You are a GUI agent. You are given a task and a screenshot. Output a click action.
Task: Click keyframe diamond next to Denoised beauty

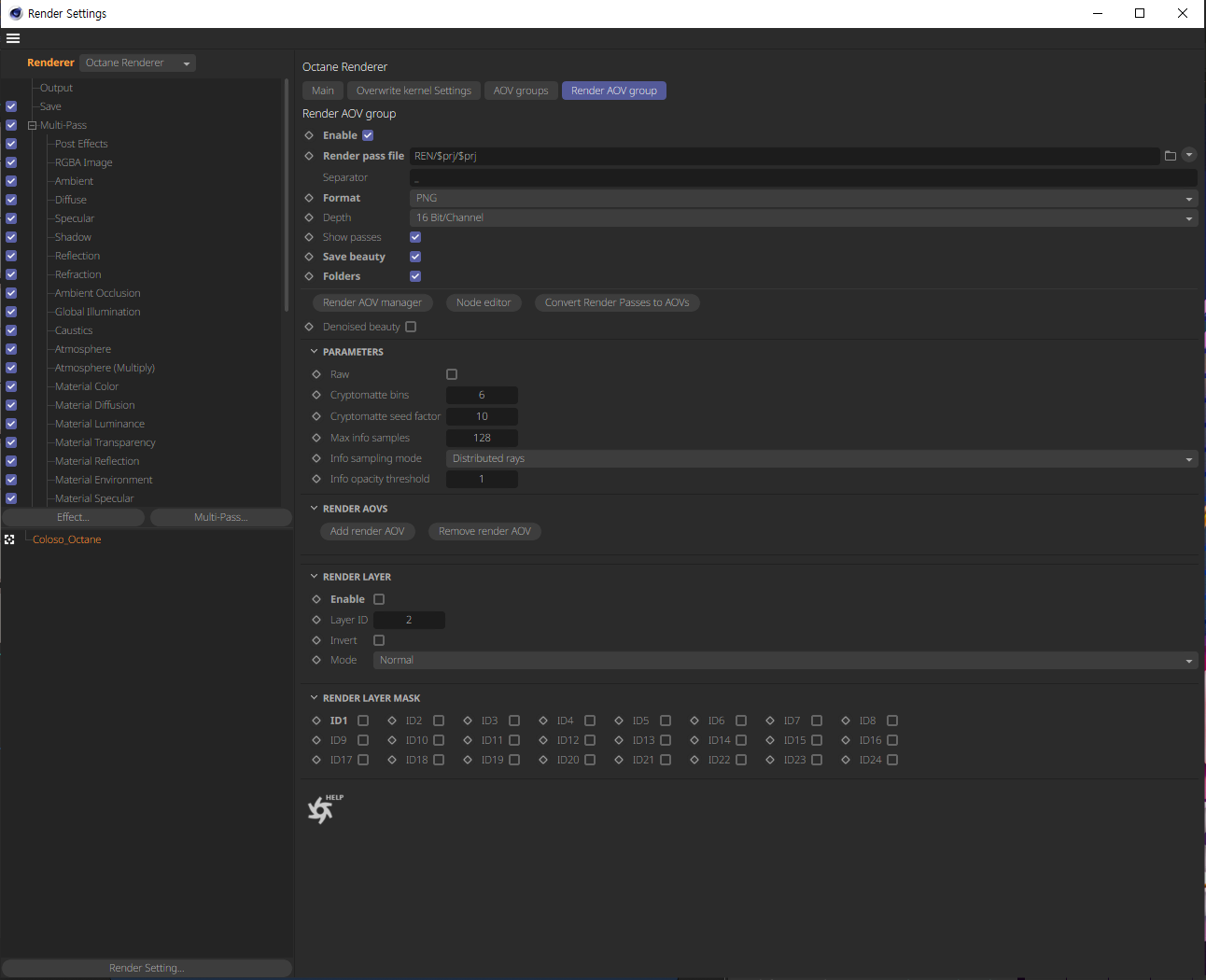(309, 327)
